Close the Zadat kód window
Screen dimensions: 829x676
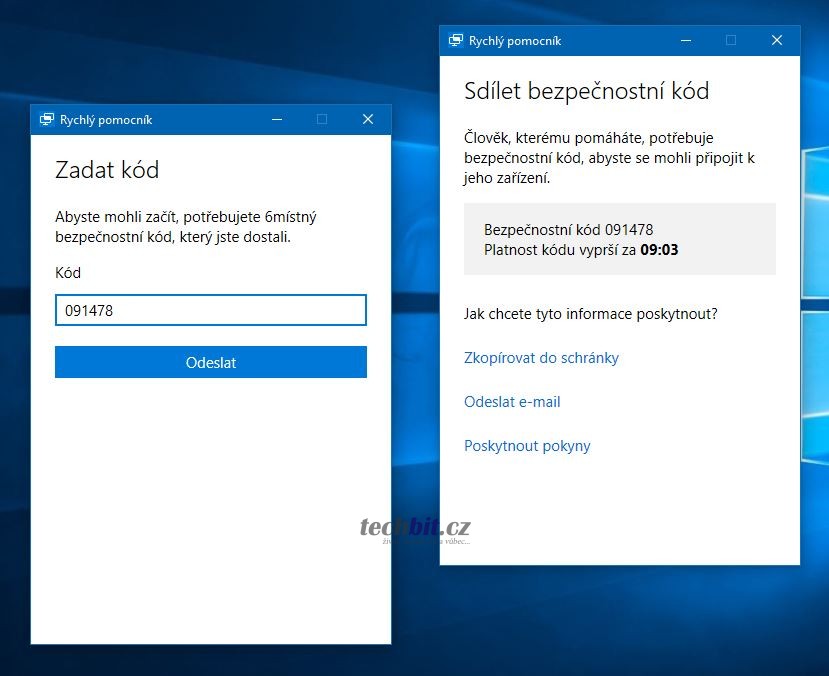[x=368, y=120]
